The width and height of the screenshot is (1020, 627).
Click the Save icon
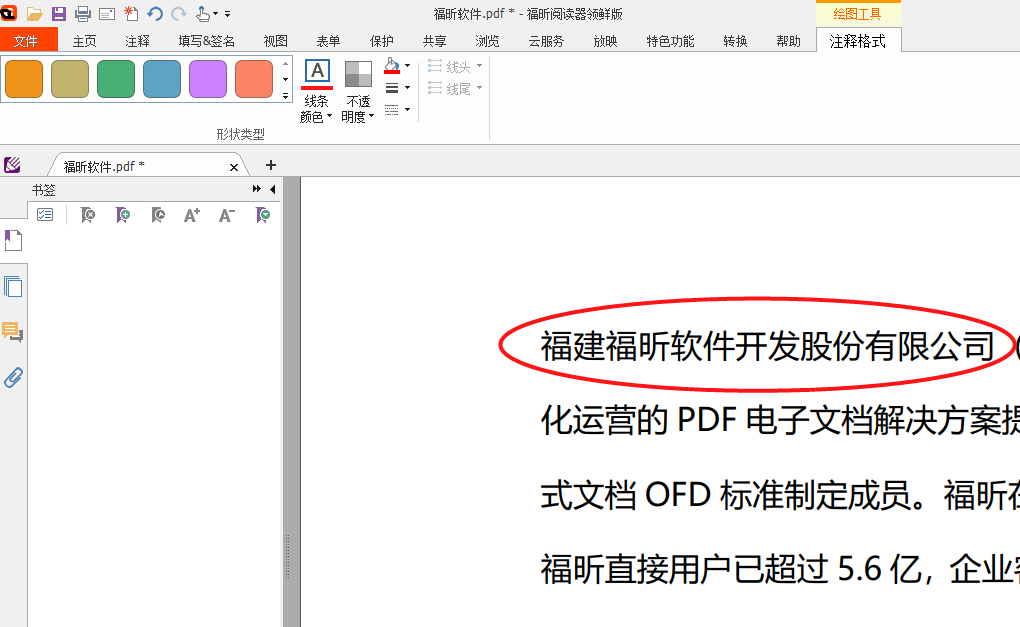tap(59, 13)
